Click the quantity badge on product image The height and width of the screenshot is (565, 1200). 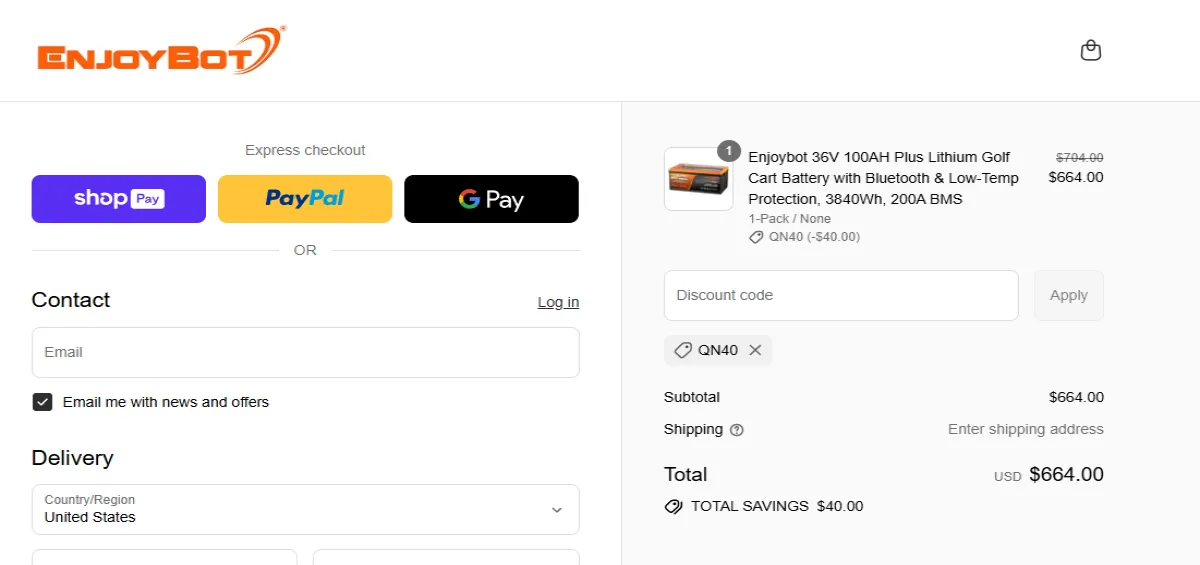point(729,151)
